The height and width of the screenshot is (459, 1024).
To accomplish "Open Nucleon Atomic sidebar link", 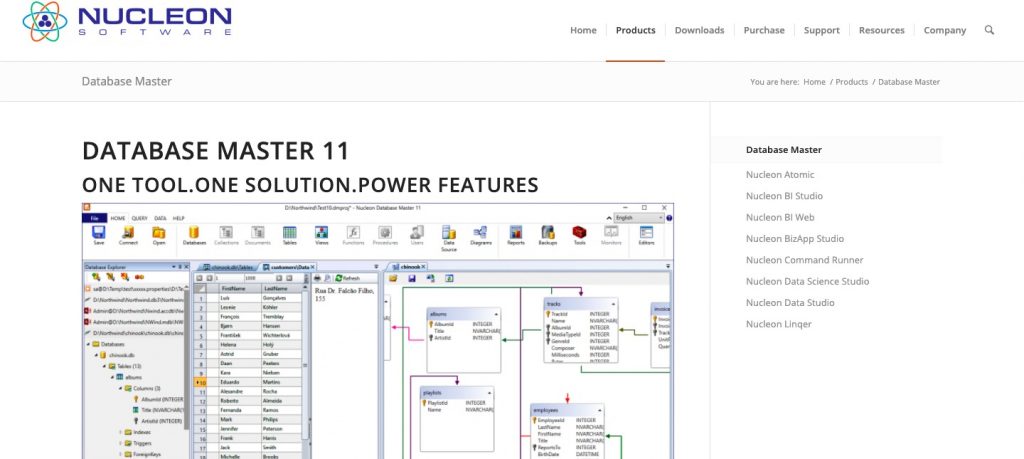I will tap(780, 174).
